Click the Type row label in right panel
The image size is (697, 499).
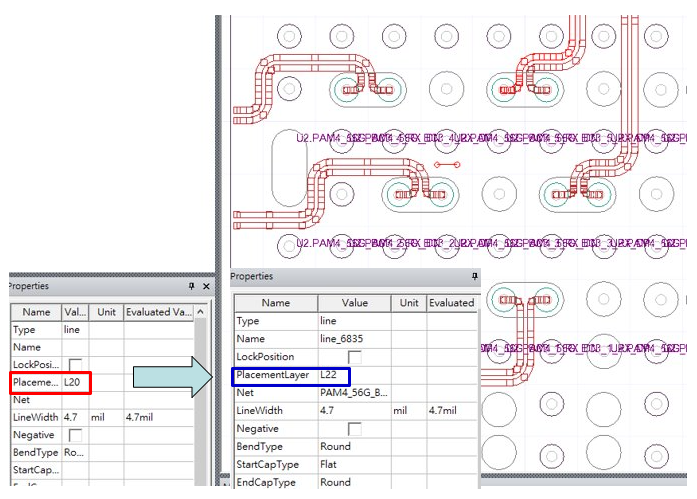coord(248,321)
